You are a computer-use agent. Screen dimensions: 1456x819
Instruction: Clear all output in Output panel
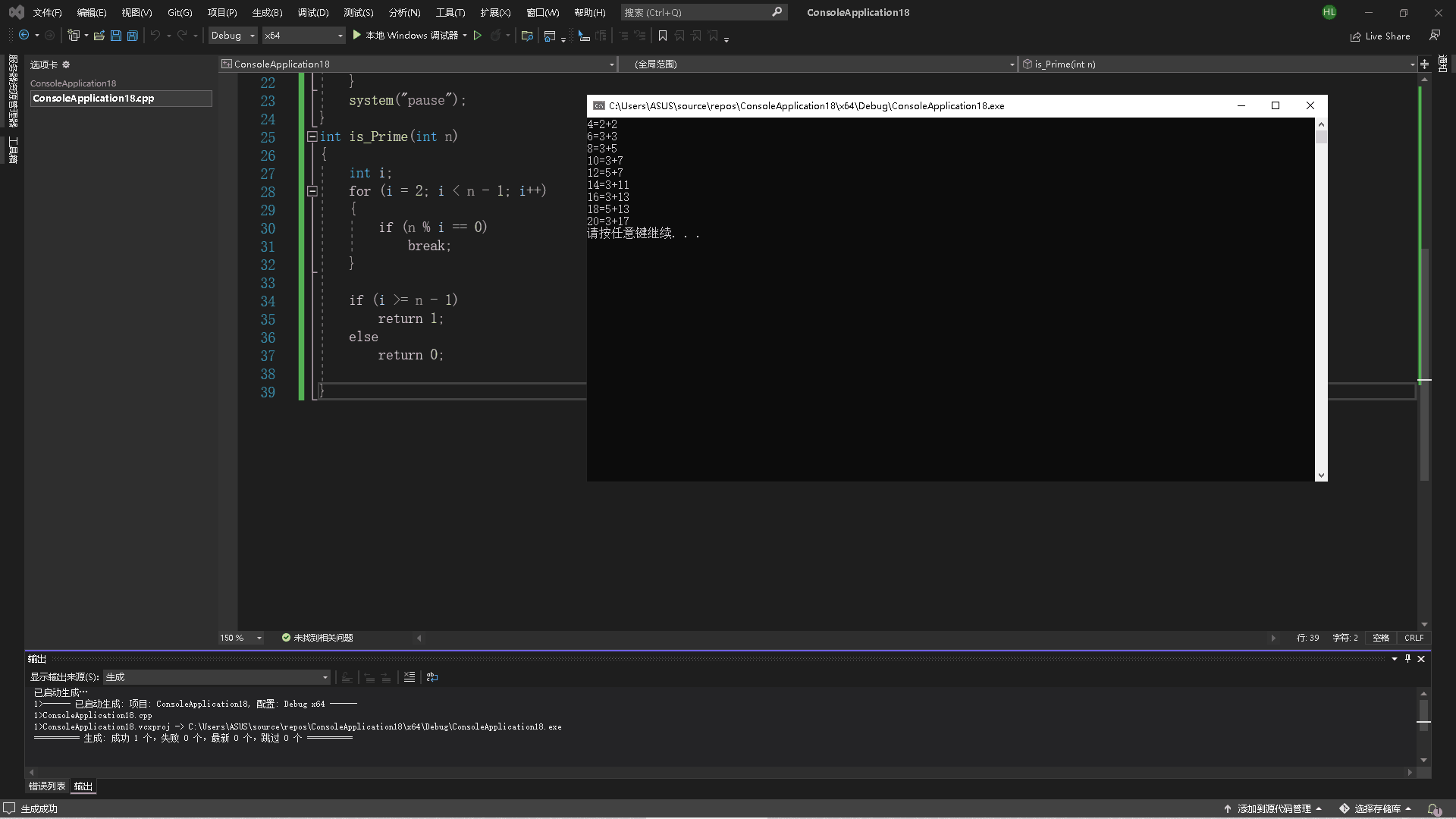(409, 677)
